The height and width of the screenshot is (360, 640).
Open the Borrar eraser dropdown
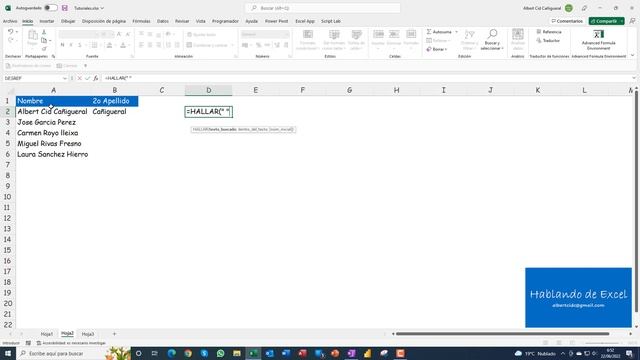click(x=437, y=49)
